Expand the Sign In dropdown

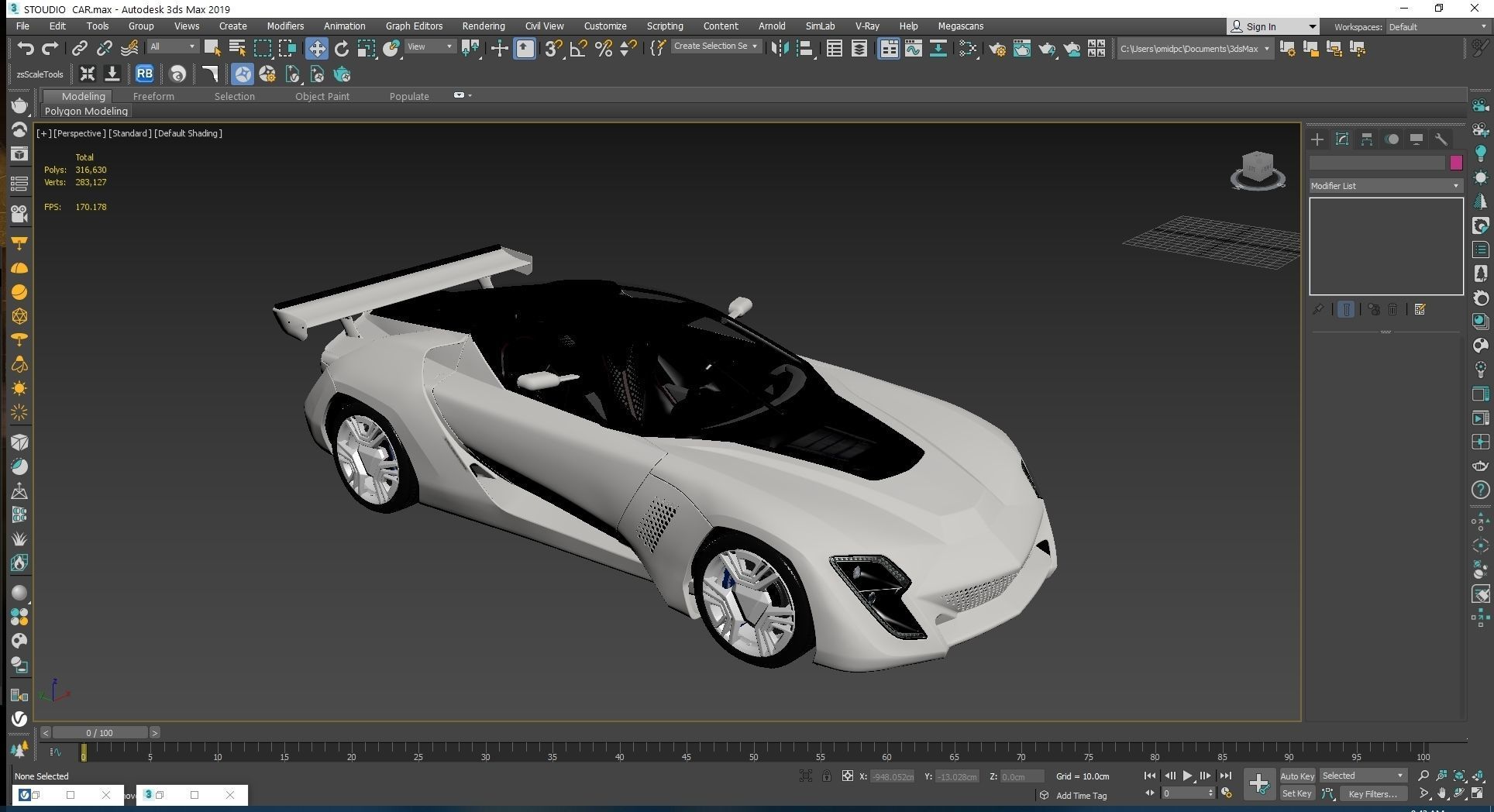pos(1312,26)
